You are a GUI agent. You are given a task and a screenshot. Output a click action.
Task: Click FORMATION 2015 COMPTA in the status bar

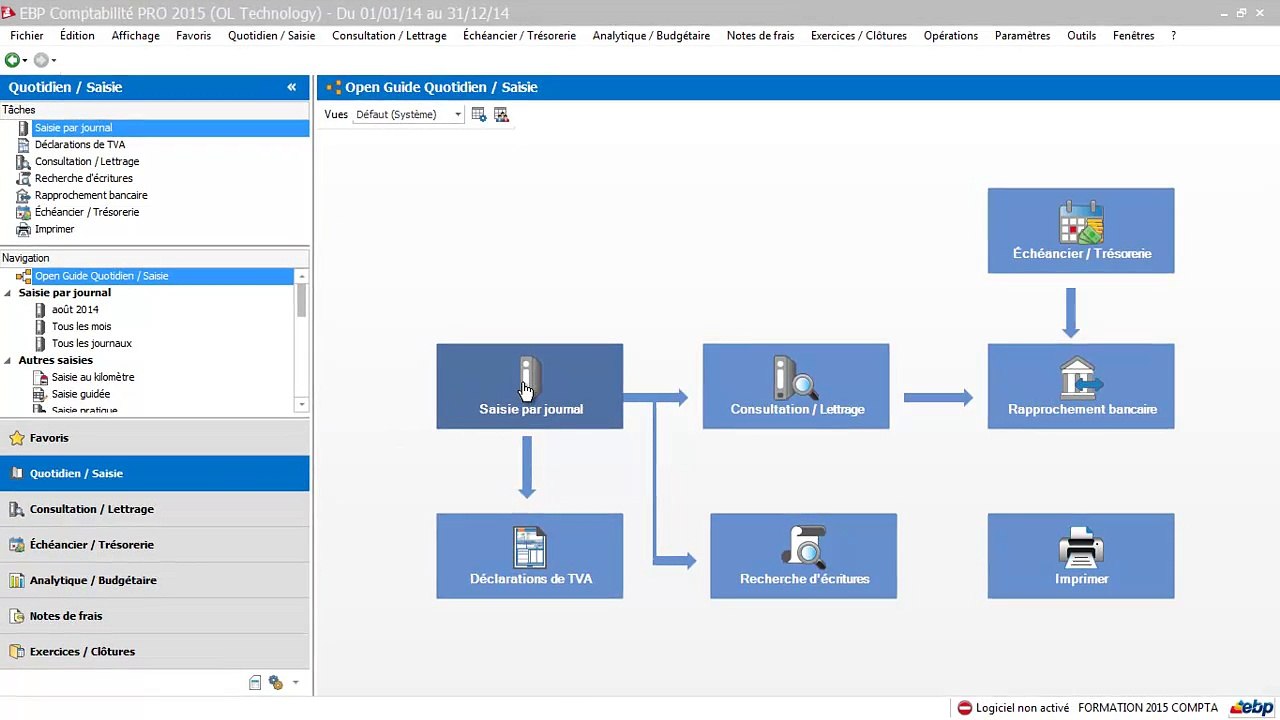(x=1148, y=708)
